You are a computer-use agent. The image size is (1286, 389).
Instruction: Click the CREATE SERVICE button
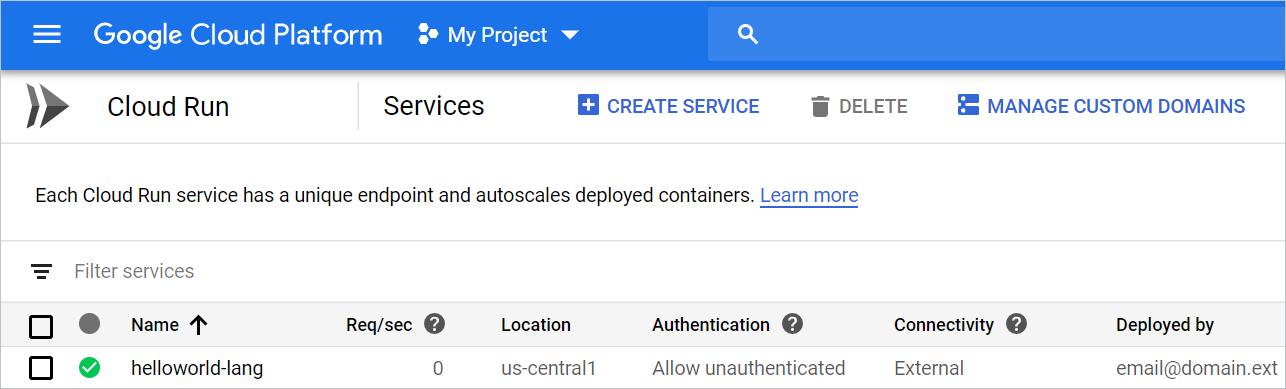tap(668, 106)
